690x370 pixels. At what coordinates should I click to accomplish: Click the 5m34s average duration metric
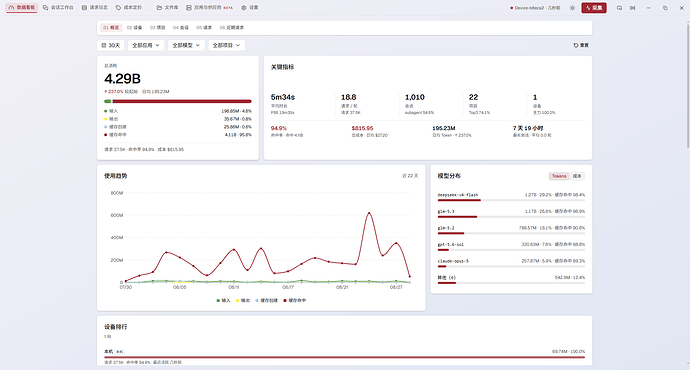click(283, 97)
